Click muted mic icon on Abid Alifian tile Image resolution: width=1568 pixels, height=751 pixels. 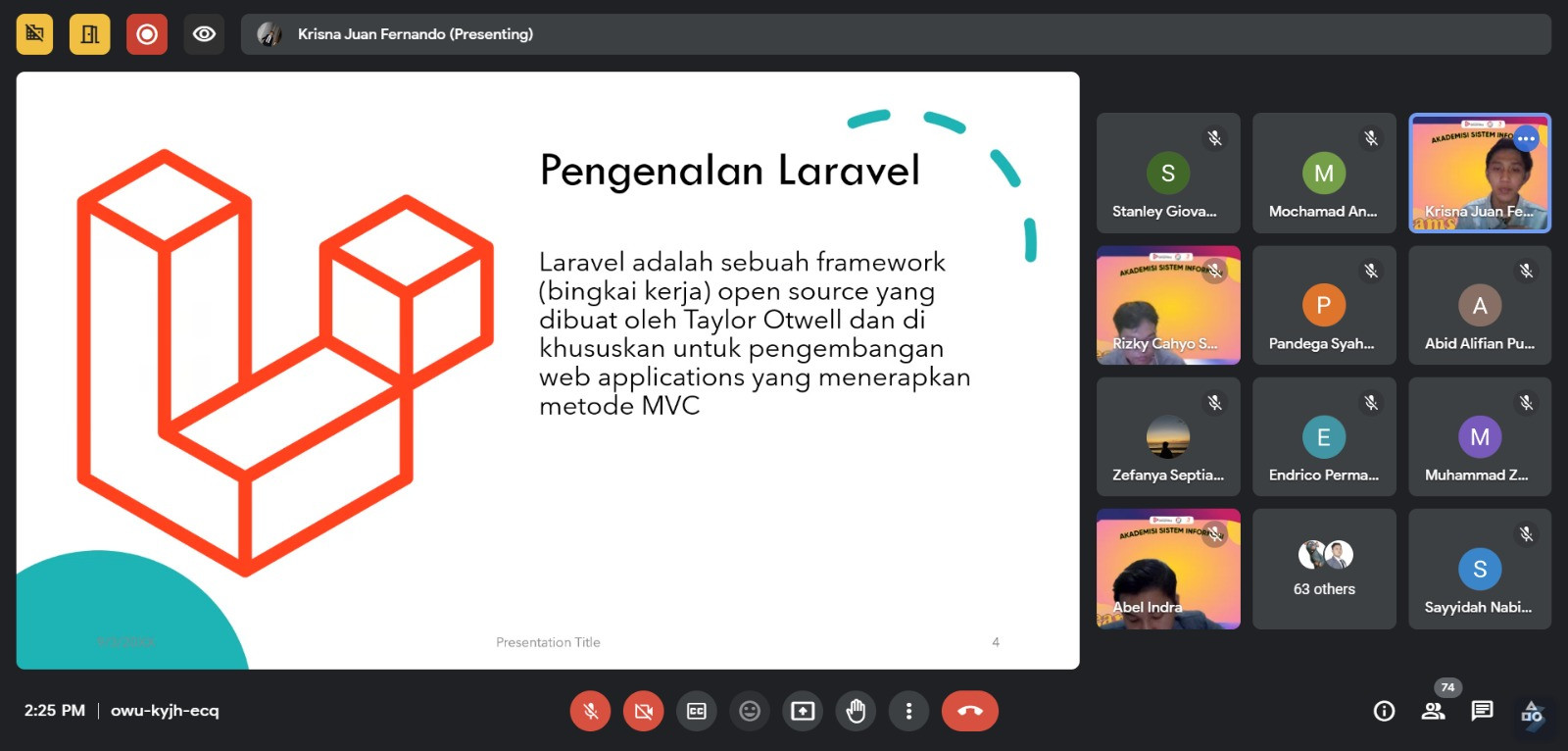[x=1526, y=271]
